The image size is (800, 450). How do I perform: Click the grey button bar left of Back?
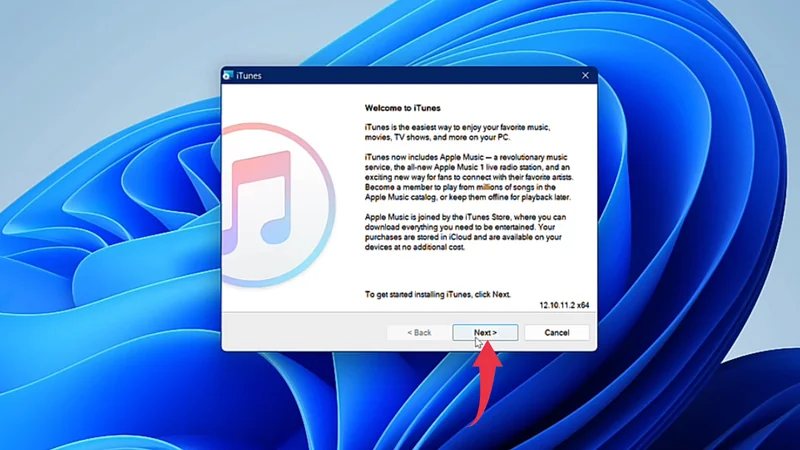click(300, 332)
